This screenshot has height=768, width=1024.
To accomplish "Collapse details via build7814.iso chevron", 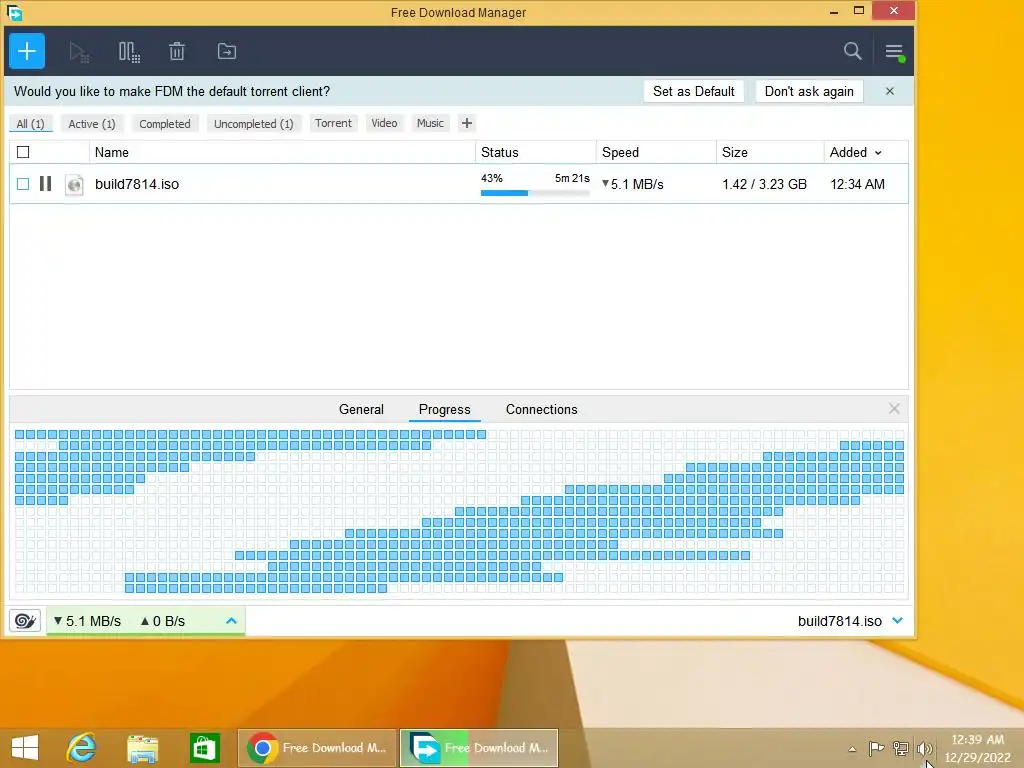I will click(897, 620).
